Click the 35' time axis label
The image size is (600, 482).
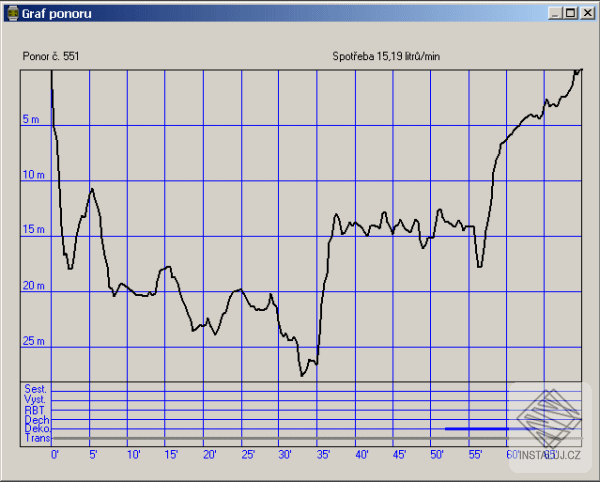[323, 454]
